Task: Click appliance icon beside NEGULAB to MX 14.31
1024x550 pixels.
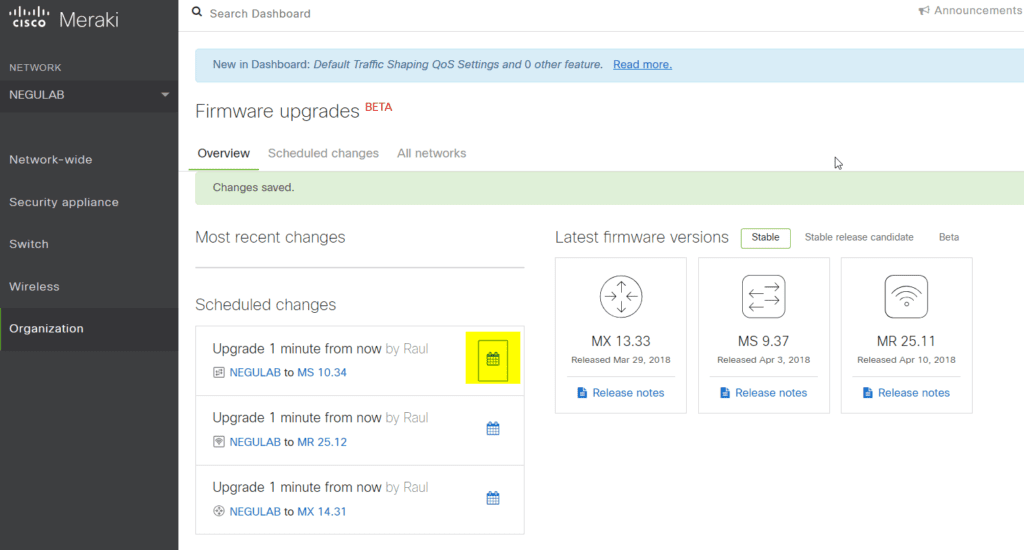Action: (x=219, y=511)
